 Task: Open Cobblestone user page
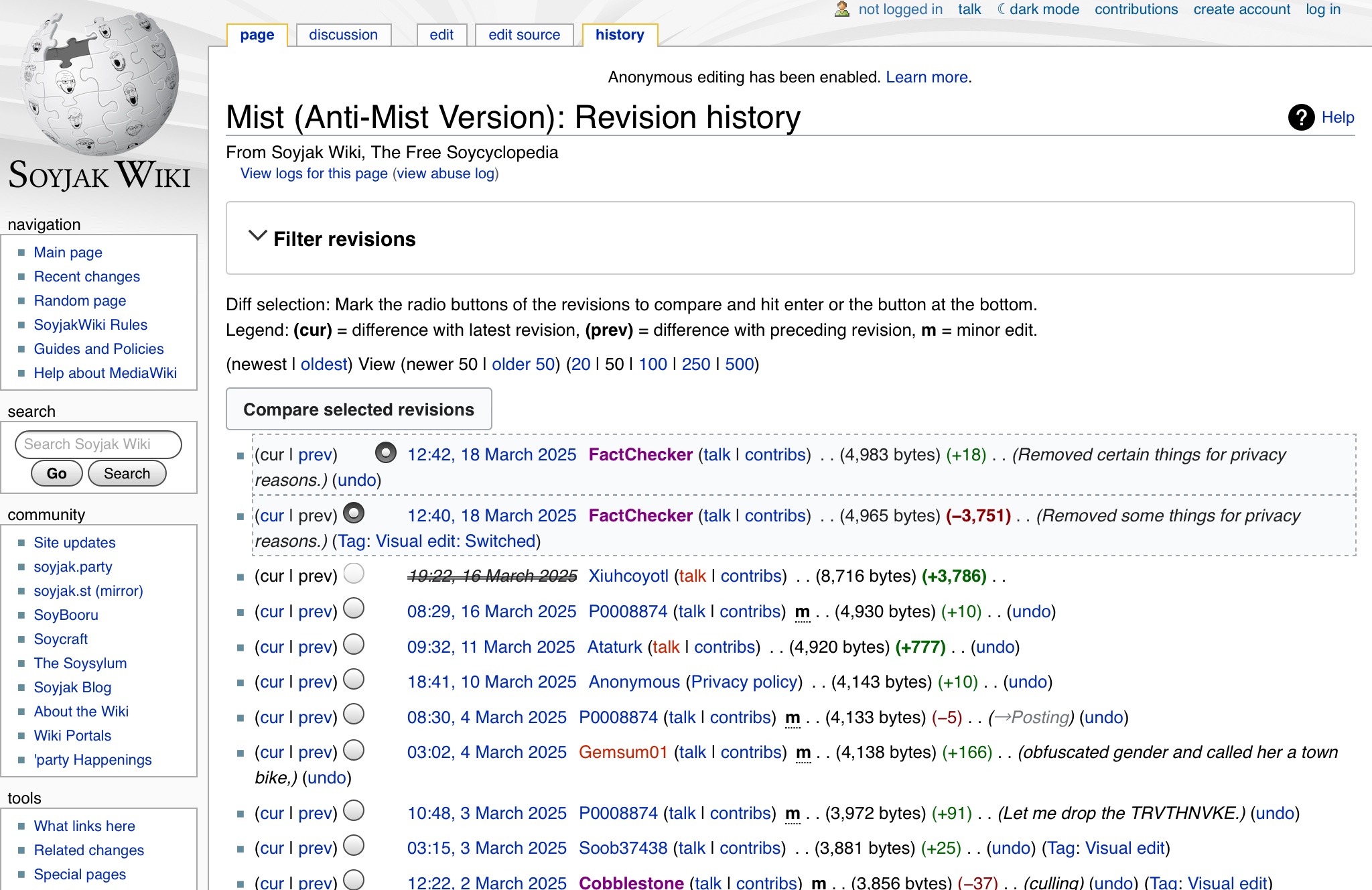(631, 883)
